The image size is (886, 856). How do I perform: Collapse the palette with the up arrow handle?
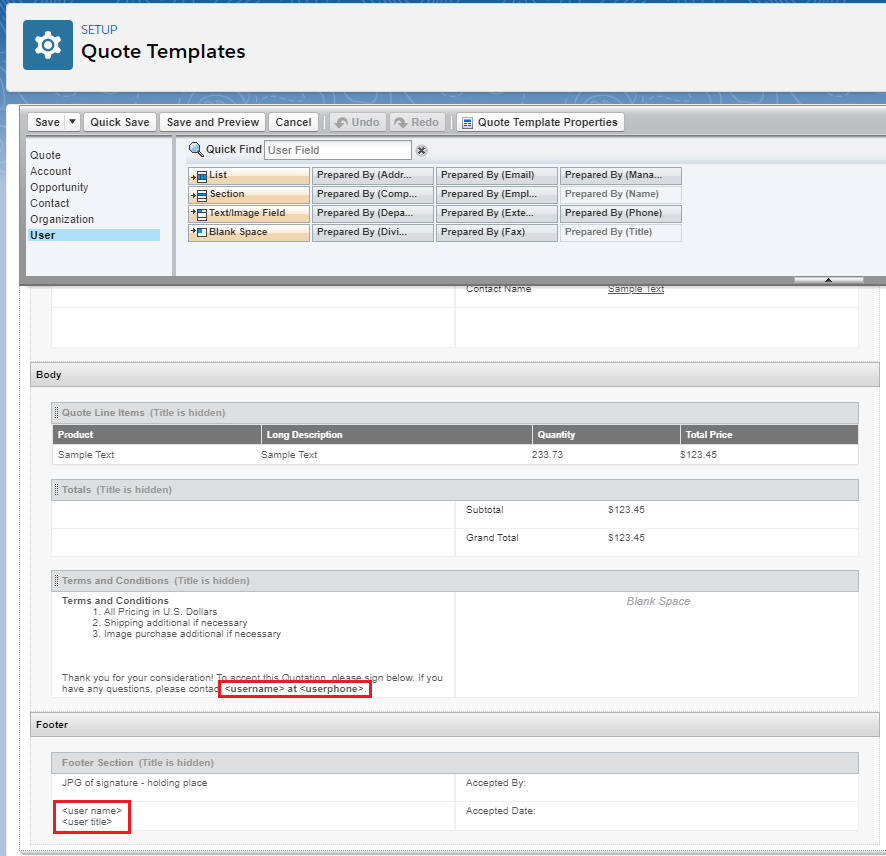pos(828,280)
